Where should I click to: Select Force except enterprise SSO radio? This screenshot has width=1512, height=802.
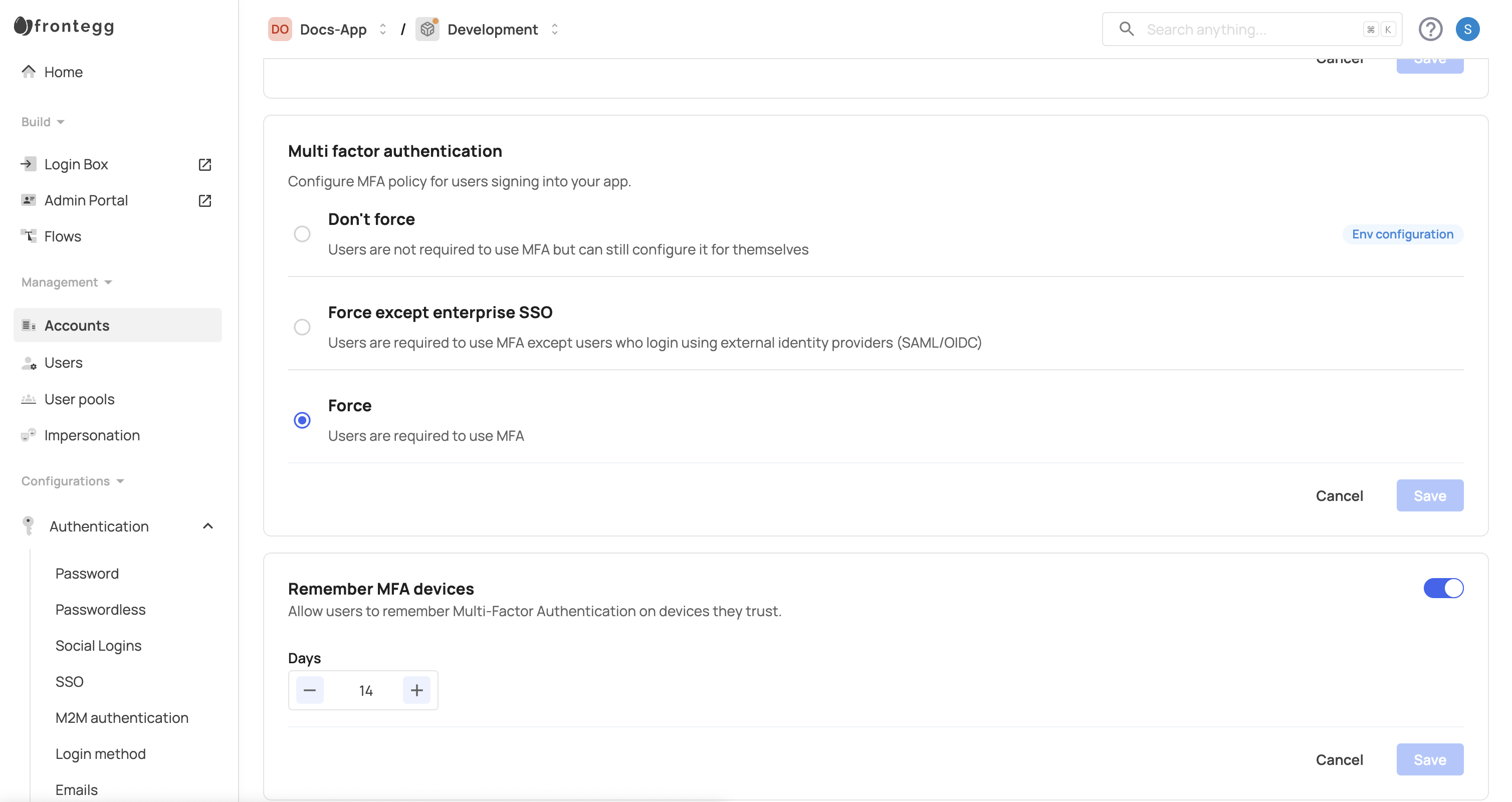click(x=302, y=328)
